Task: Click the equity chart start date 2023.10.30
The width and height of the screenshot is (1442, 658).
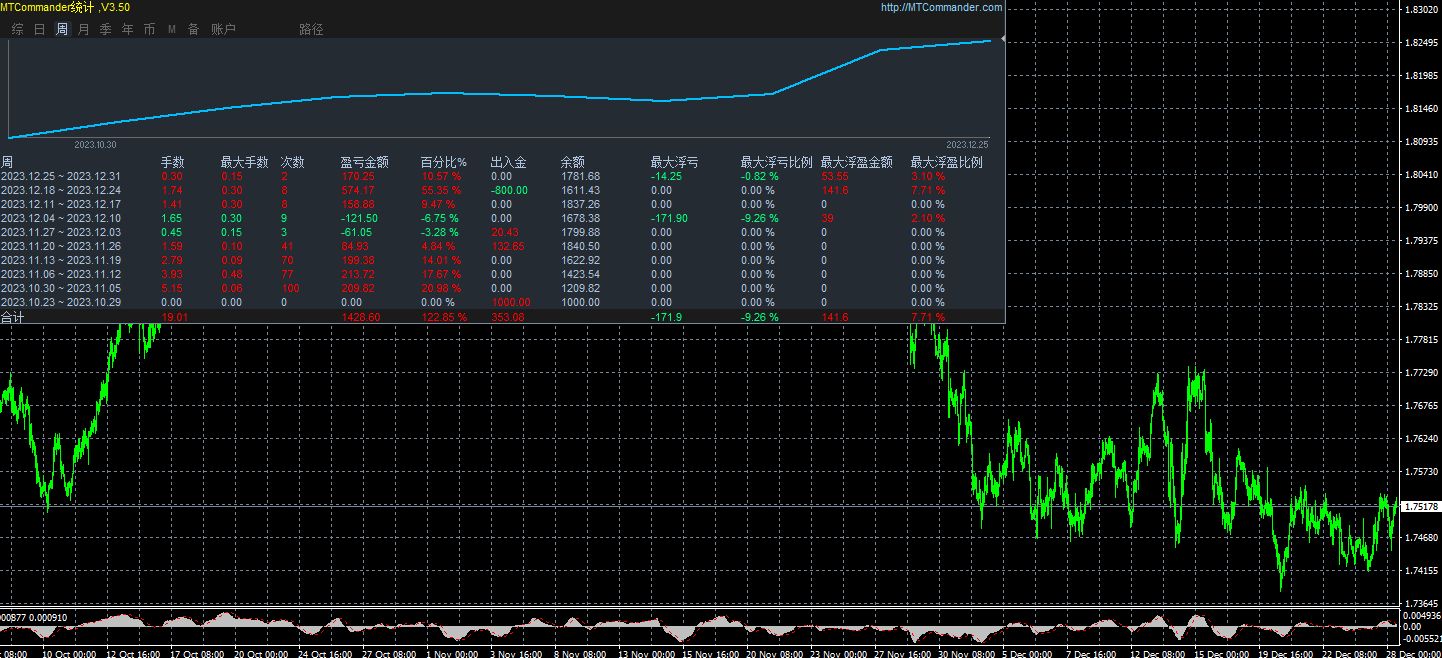Action: 95,145
